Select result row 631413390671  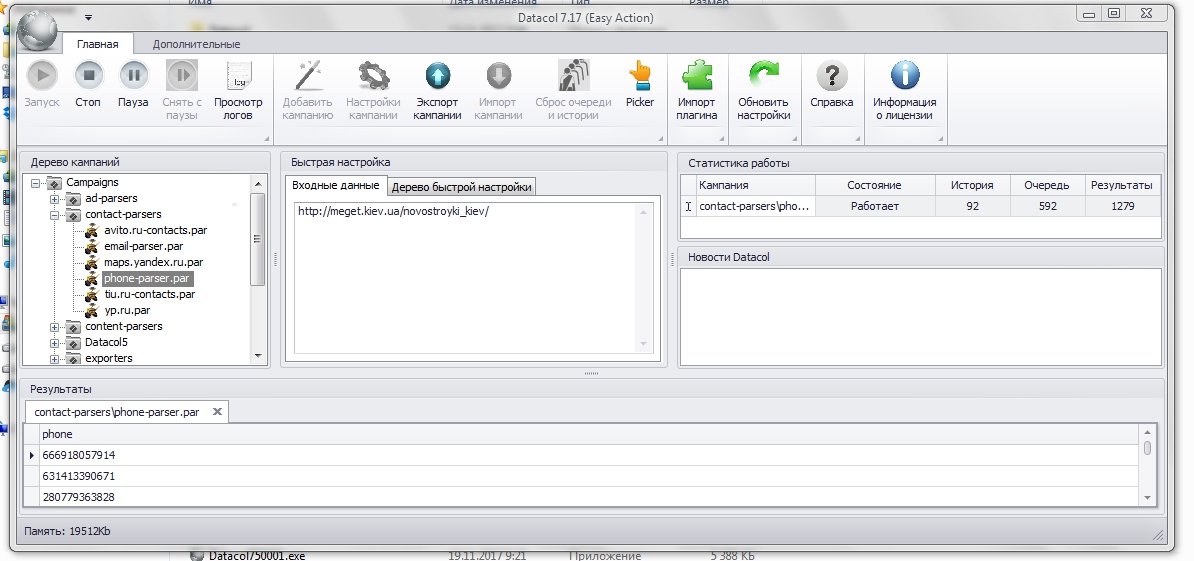pos(589,477)
